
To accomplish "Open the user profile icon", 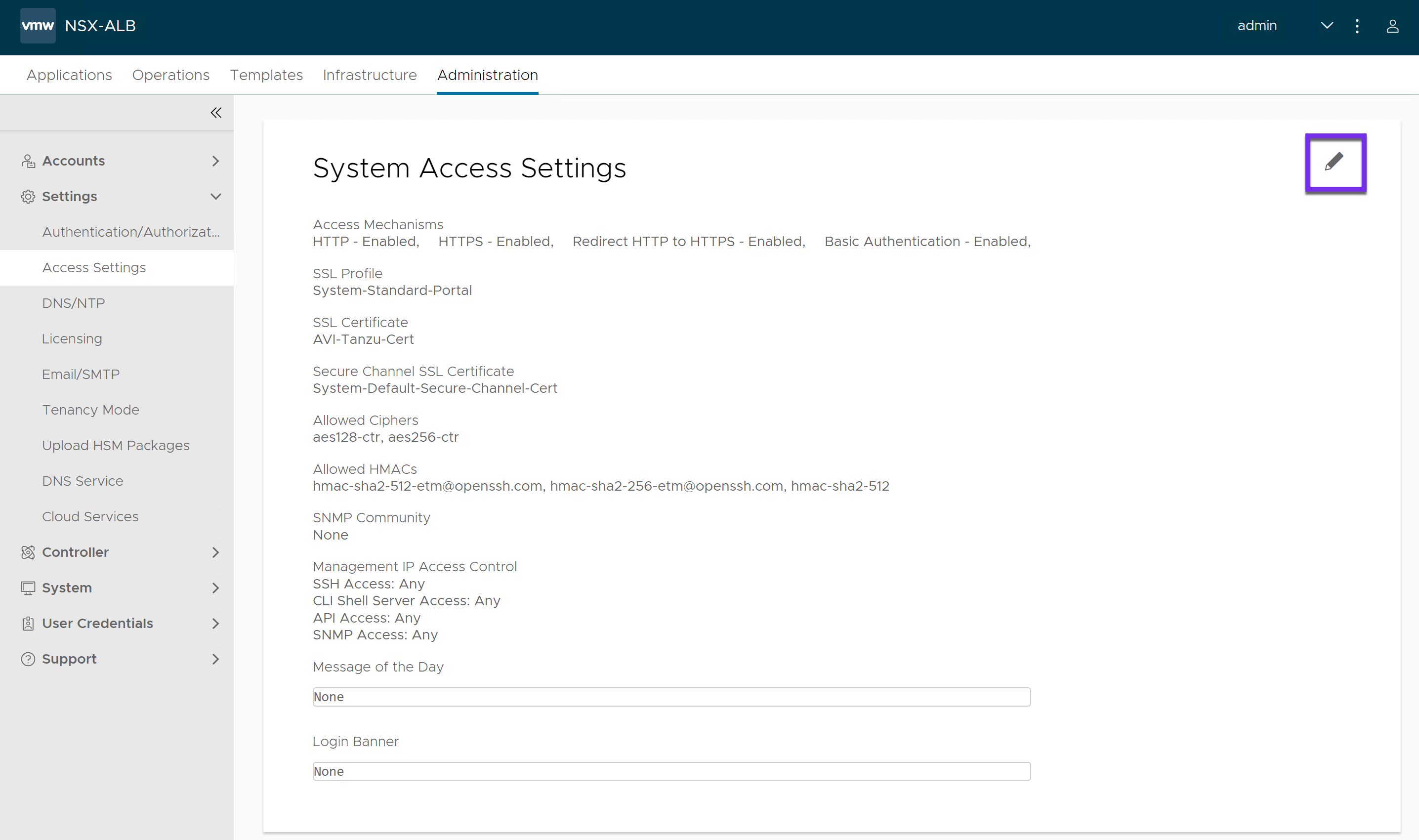I will [x=1392, y=26].
